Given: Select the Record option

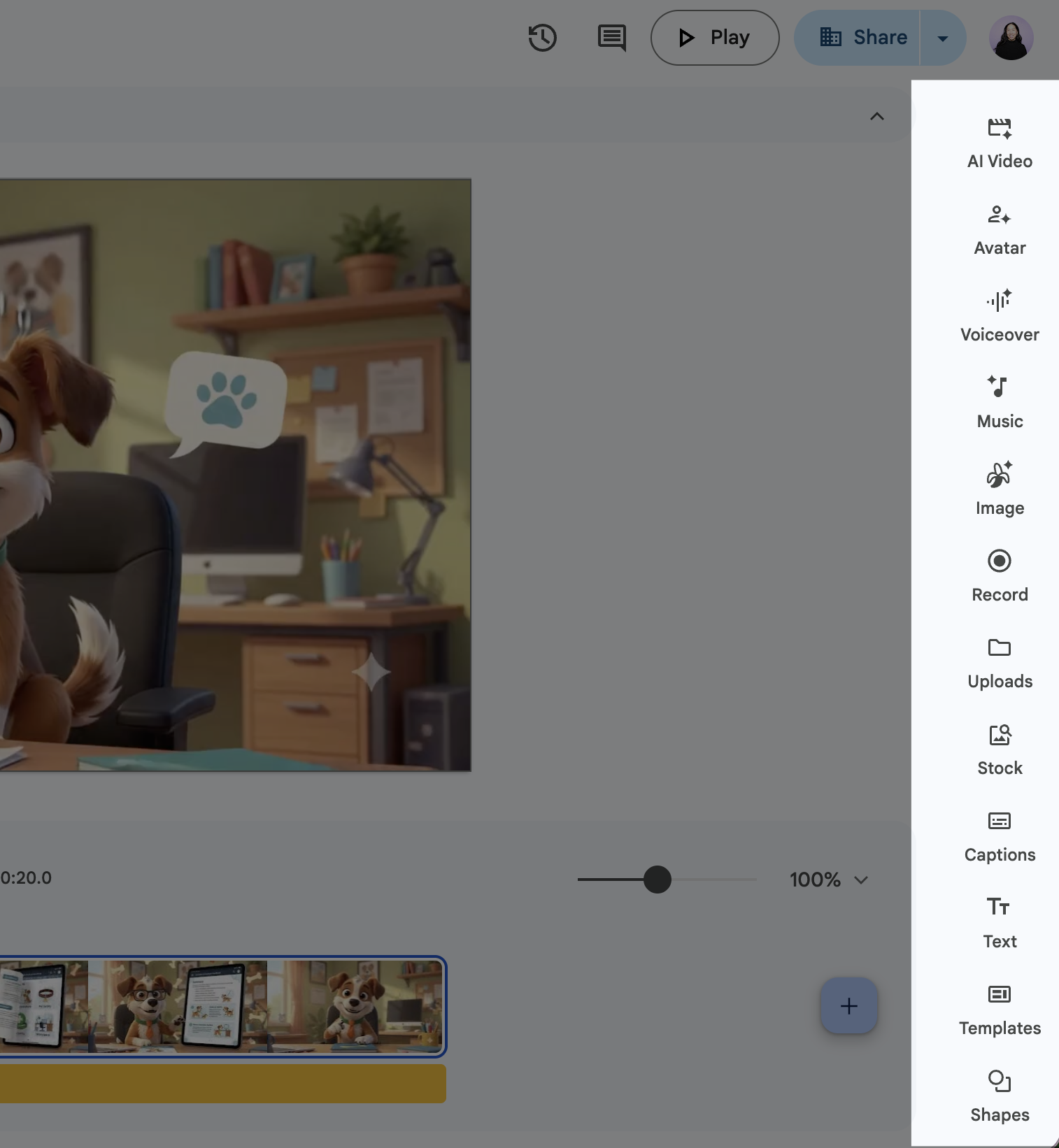Looking at the screenshot, I should coord(1000,577).
